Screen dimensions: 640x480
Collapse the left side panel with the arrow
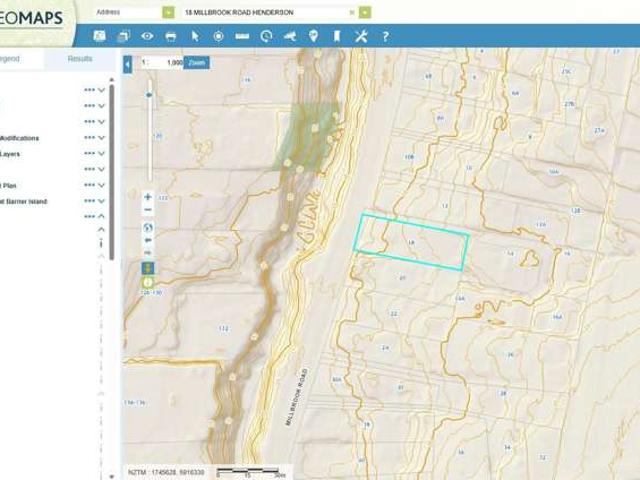[x=128, y=63]
